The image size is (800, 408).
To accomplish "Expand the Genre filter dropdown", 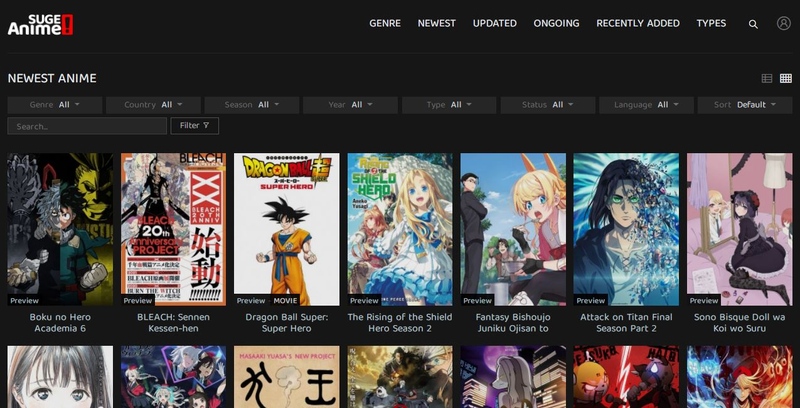I will click(56, 105).
